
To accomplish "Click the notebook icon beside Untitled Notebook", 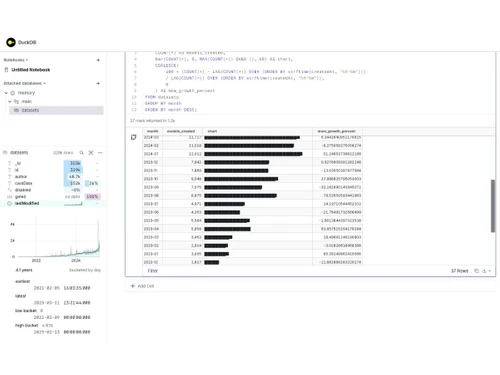I will click(6, 70).
